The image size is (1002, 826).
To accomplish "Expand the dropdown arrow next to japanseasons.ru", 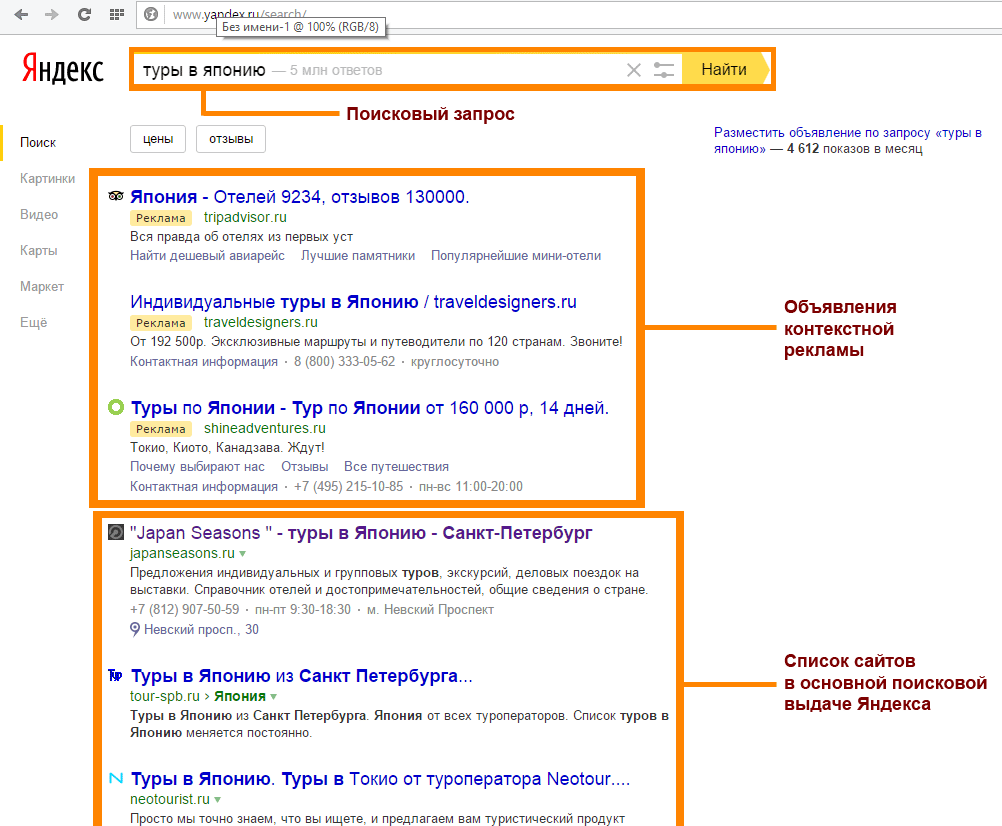I will click(x=242, y=554).
